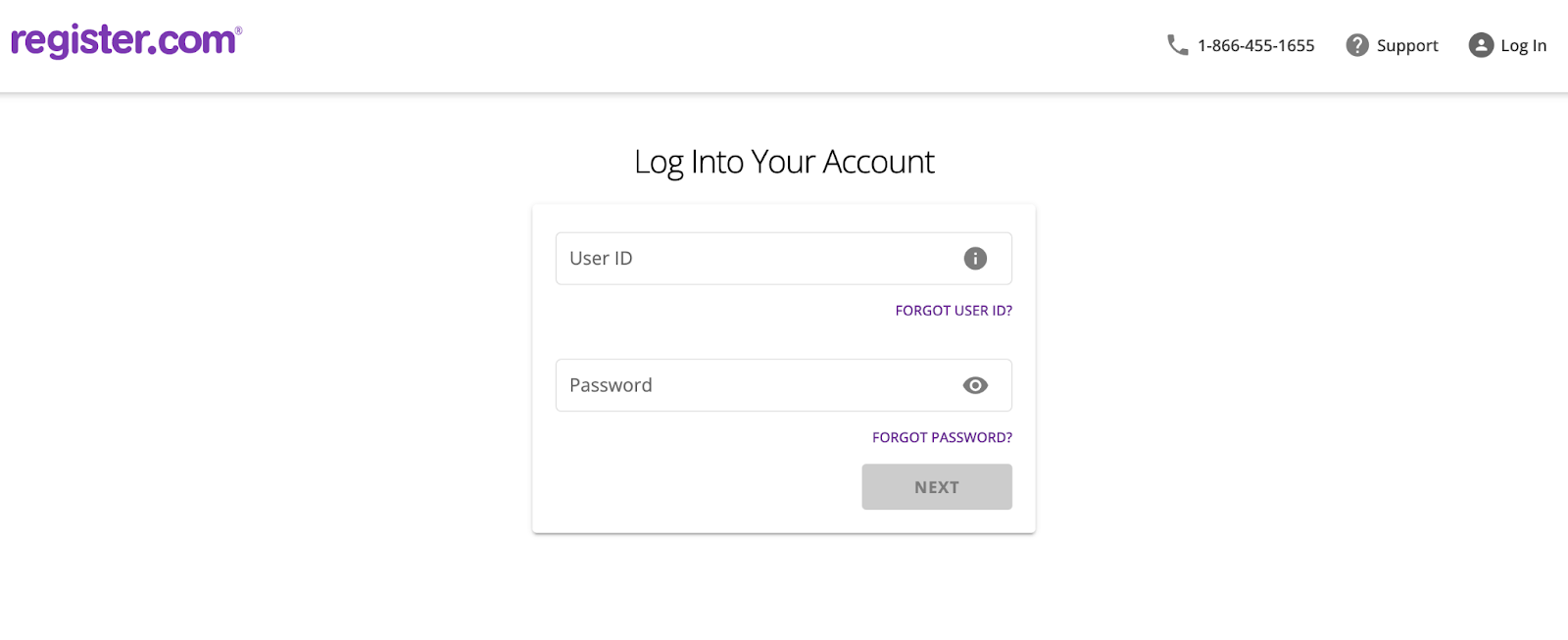Click the FORGOT USER ID? link

953,310
